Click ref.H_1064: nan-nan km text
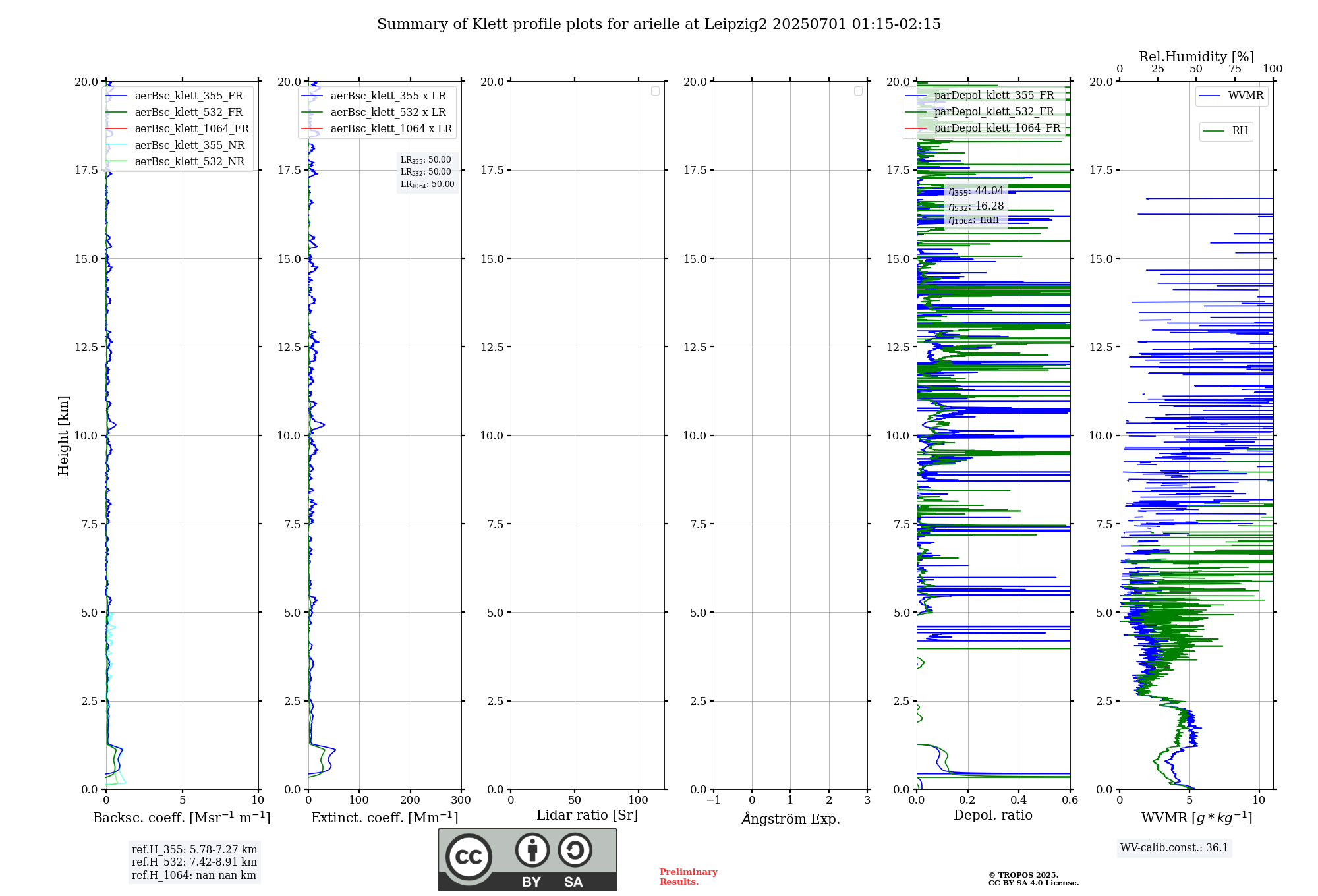This screenshot has height=896, width=1318. pyautogui.click(x=194, y=876)
